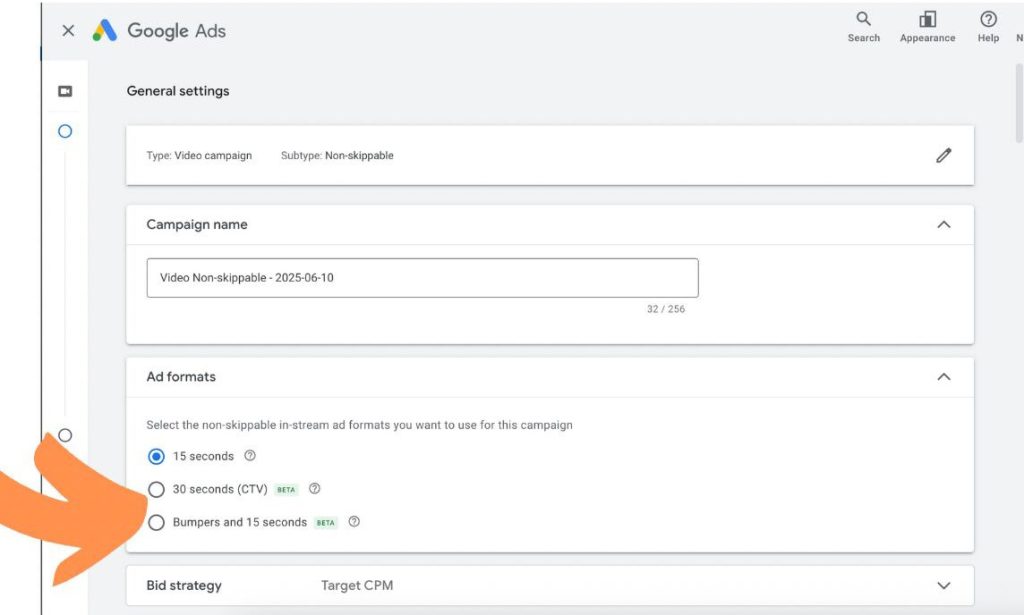1024x615 pixels.
Task: Click the second step circle in sidebar
Action: coord(65,435)
